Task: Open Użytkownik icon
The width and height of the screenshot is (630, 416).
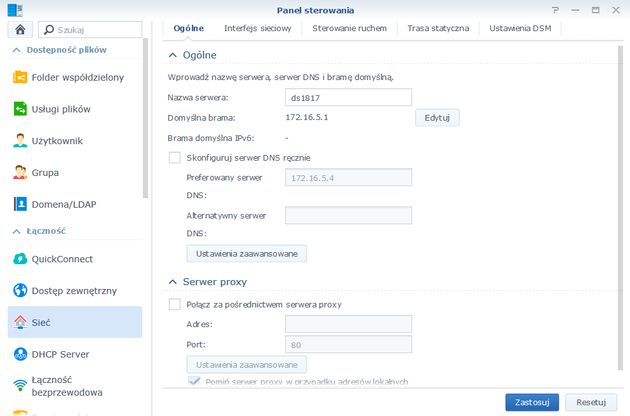Action: pyautogui.click(x=20, y=140)
